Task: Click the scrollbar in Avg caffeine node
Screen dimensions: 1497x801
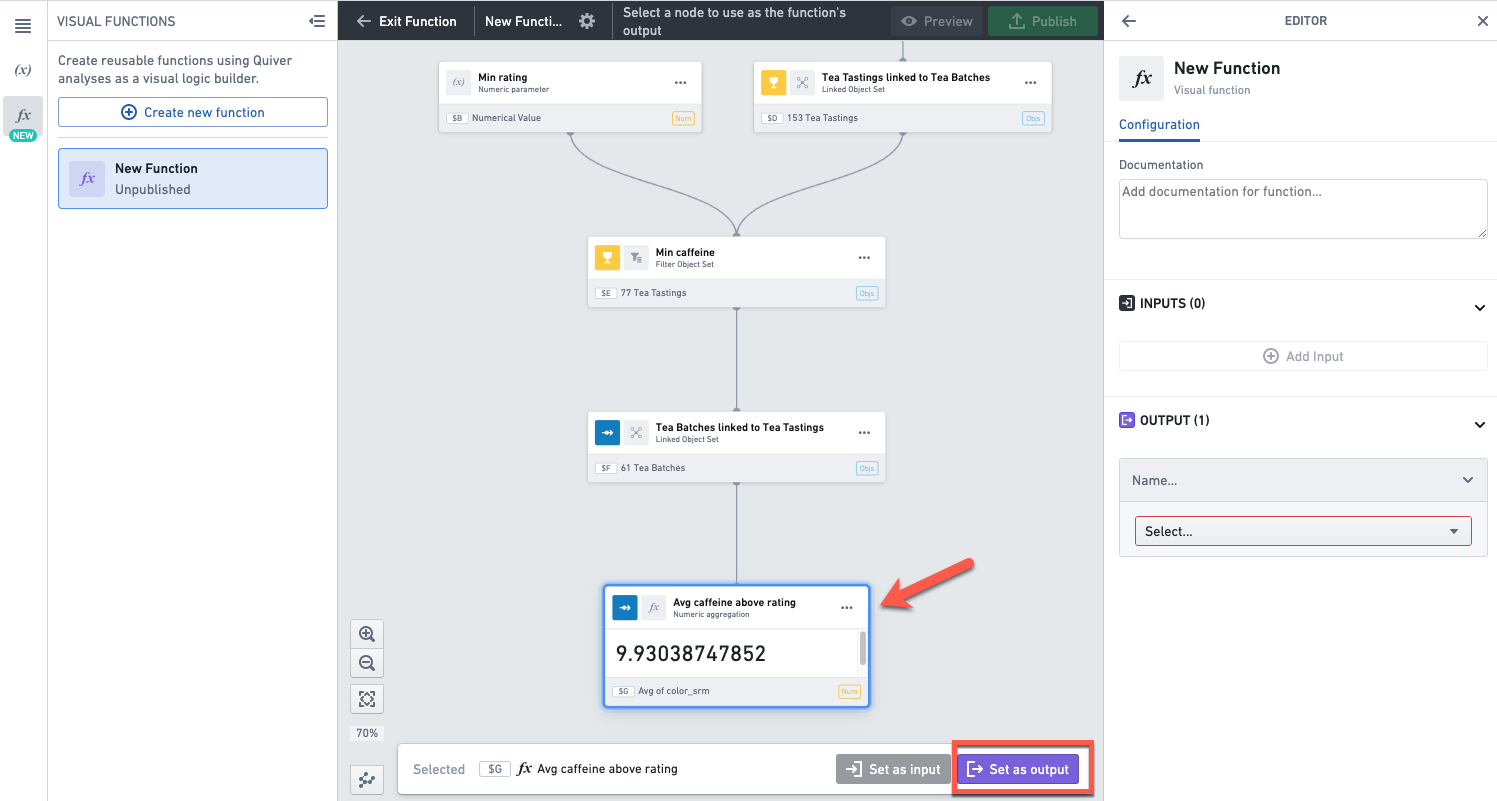Action: coord(863,648)
